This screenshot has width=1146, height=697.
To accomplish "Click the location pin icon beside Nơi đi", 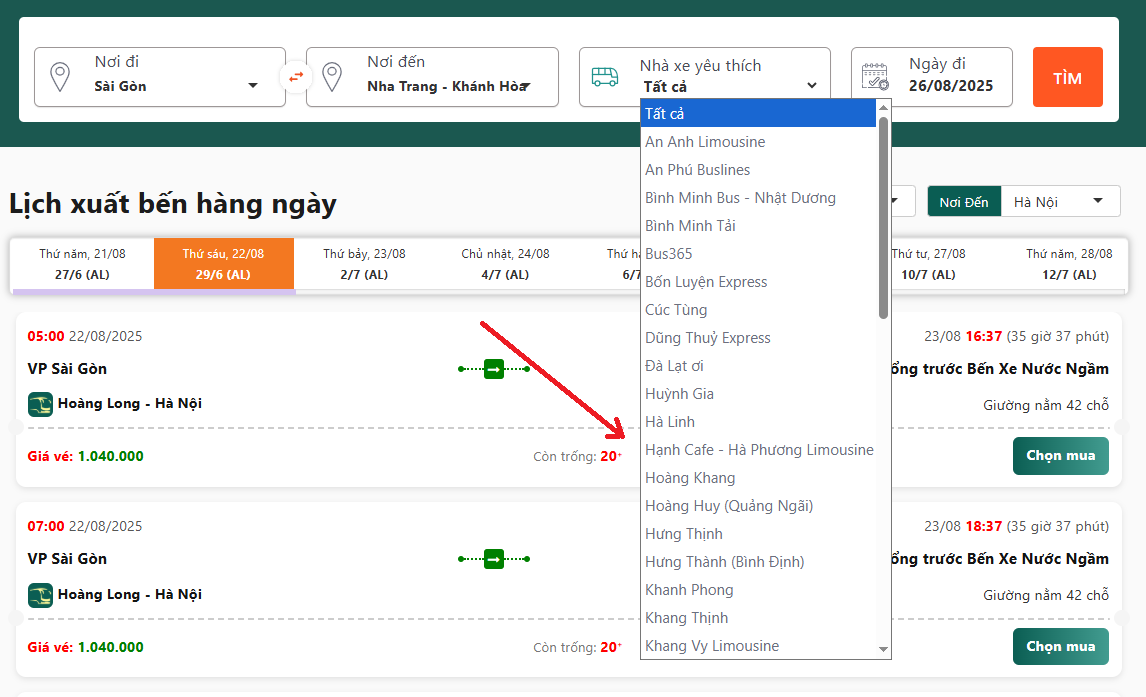I will 60,77.
